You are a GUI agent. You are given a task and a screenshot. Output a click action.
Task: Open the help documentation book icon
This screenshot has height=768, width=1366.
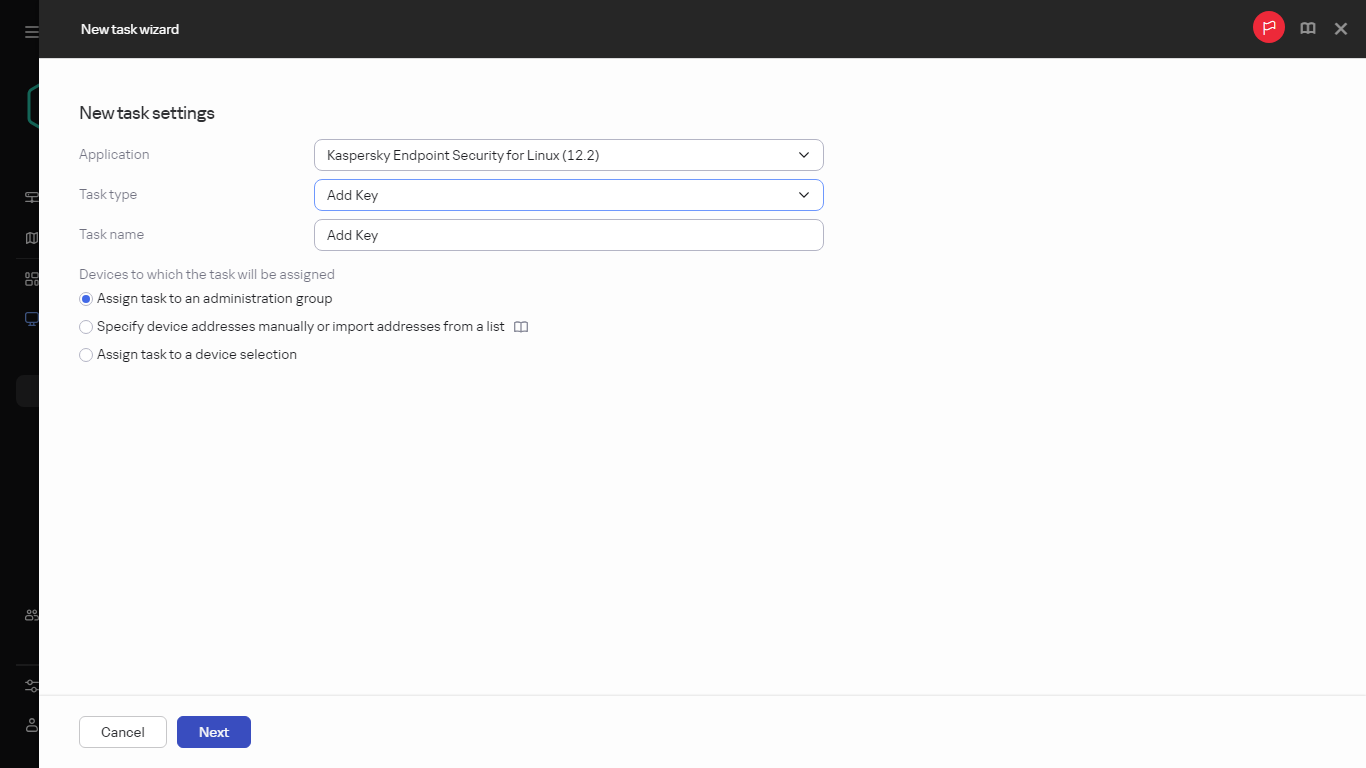[x=1307, y=28]
